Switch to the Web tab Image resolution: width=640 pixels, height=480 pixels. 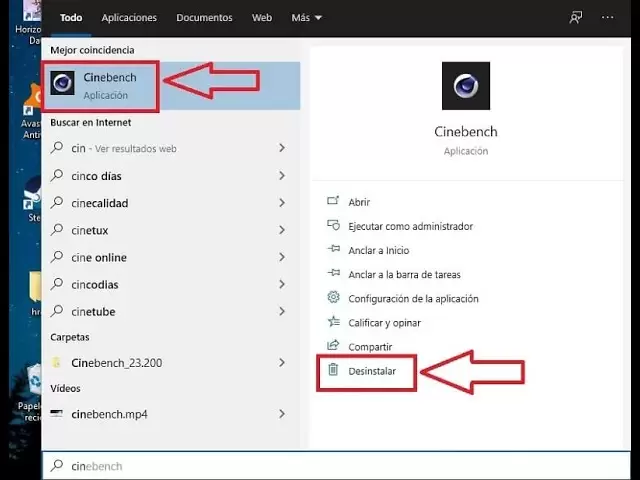point(262,18)
